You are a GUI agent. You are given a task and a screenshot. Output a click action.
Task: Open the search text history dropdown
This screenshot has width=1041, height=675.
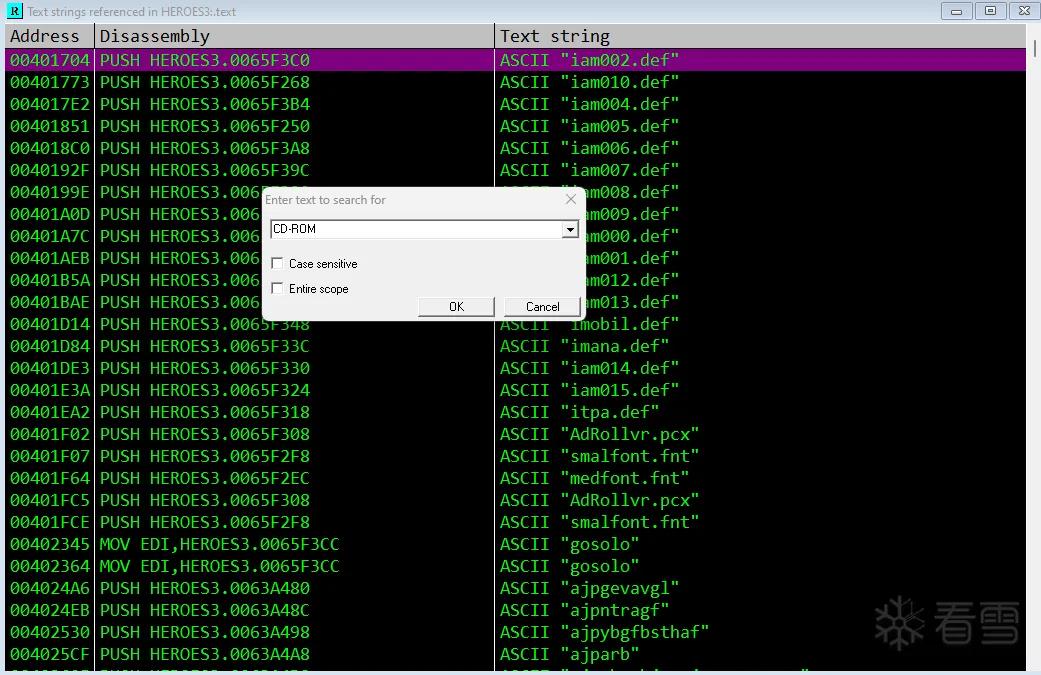570,230
